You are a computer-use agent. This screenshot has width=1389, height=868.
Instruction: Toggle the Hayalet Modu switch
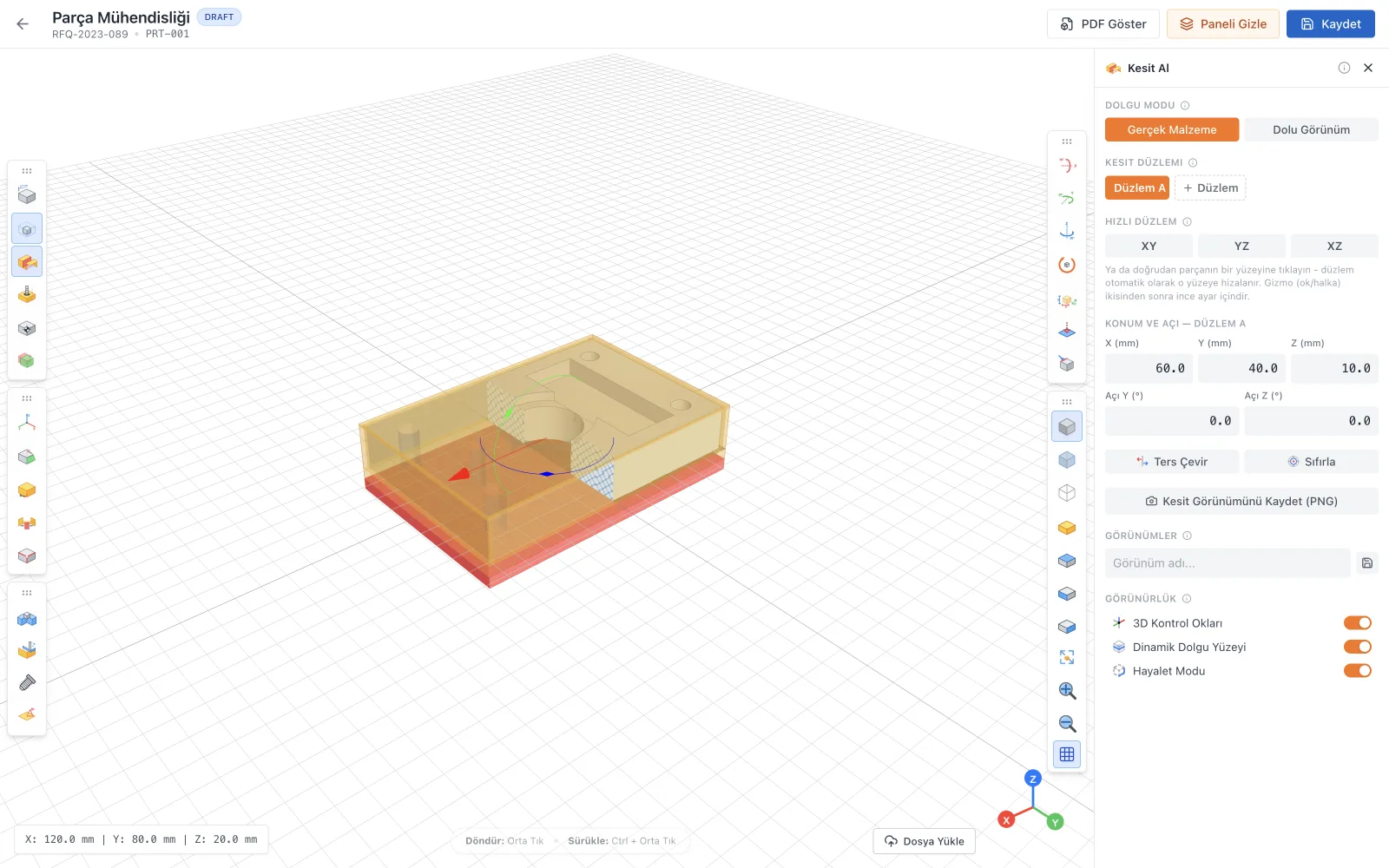coord(1358,671)
